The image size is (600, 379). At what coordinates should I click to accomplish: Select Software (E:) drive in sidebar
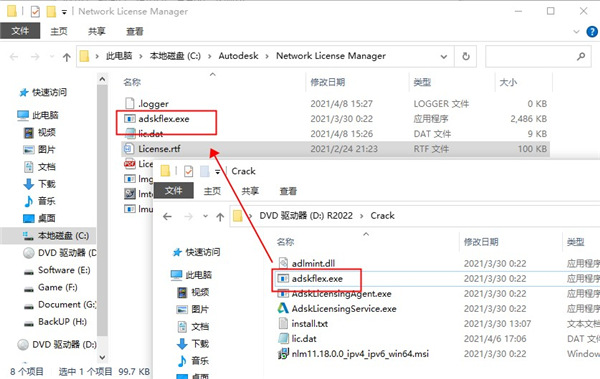57,270
